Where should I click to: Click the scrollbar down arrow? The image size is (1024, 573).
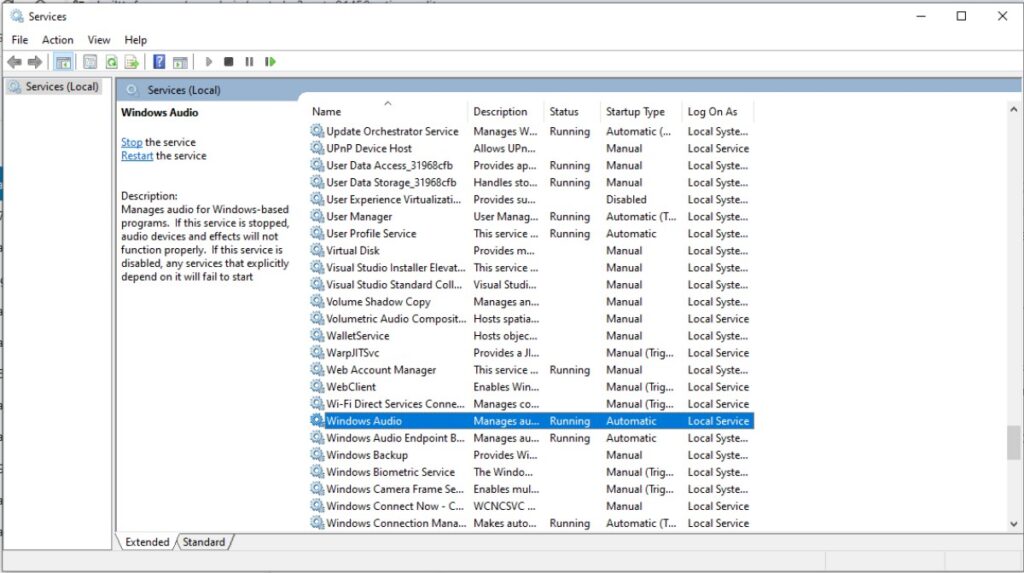pyautogui.click(x=1013, y=523)
